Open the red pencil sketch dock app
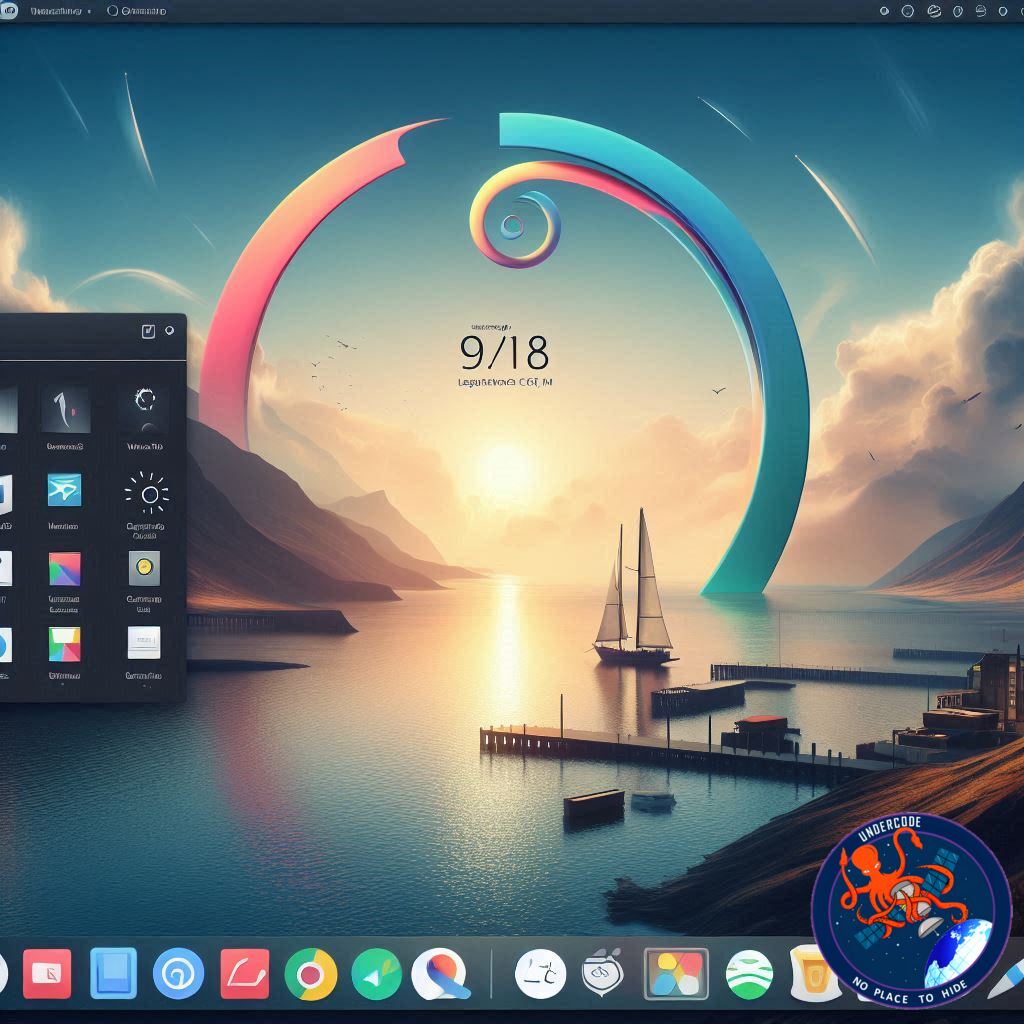1024x1024 pixels. pos(245,974)
